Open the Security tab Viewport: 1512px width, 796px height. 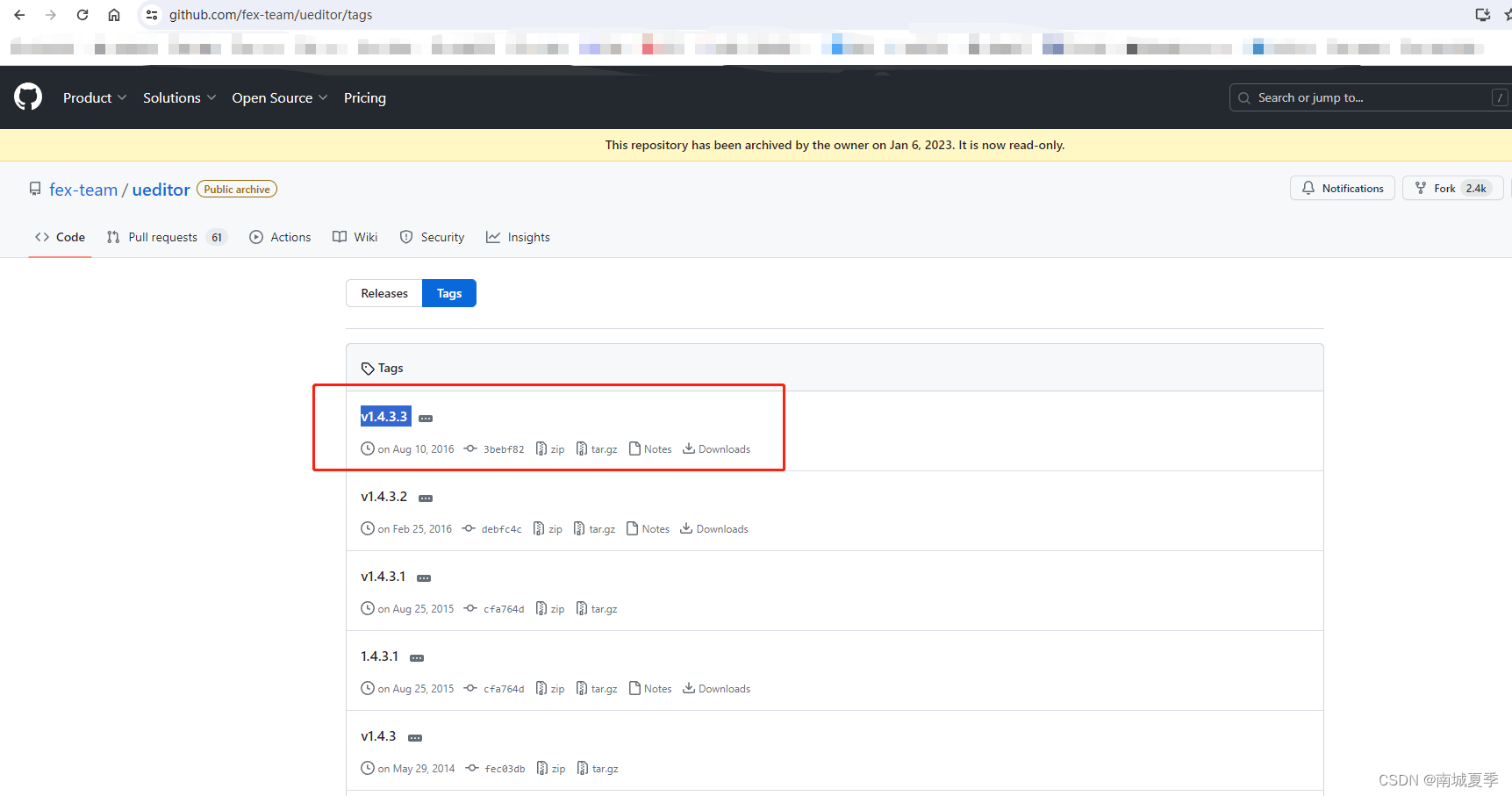click(x=432, y=237)
